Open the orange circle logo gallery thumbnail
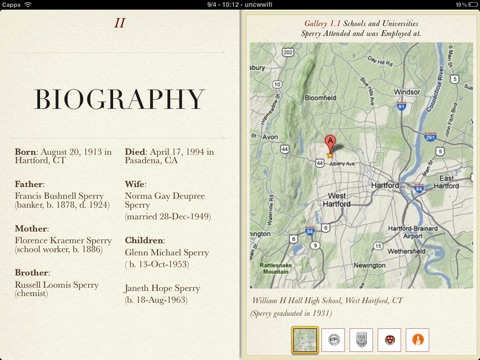Image resolution: width=480 pixels, height=360 pixels. coord(417,340)
